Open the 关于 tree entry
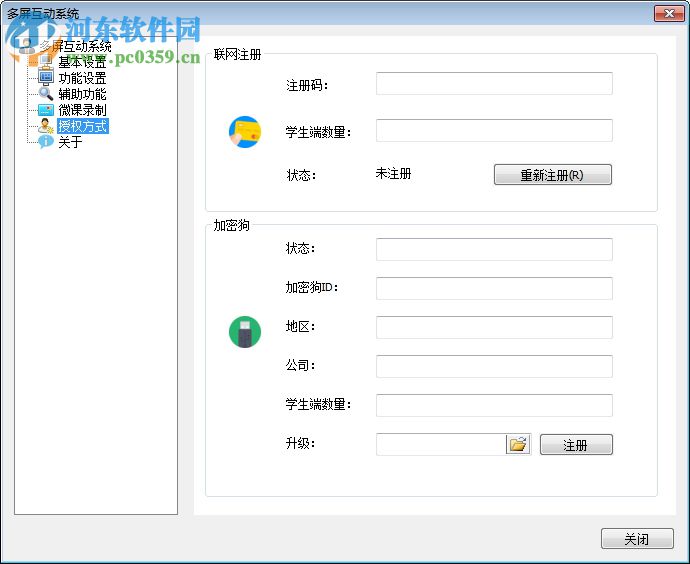 point(70,142)
